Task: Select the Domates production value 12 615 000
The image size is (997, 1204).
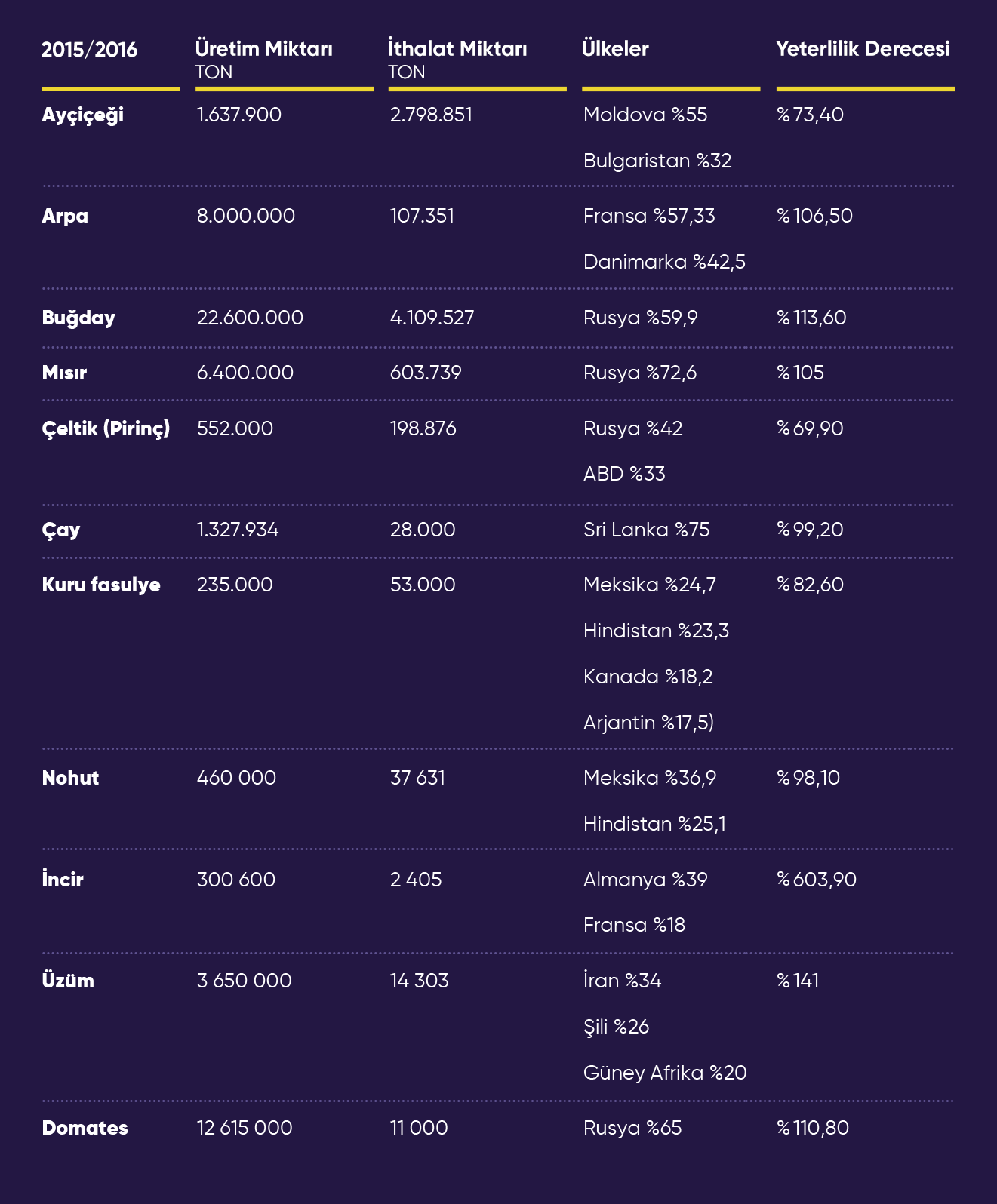Action: (x=245, y=1128)
